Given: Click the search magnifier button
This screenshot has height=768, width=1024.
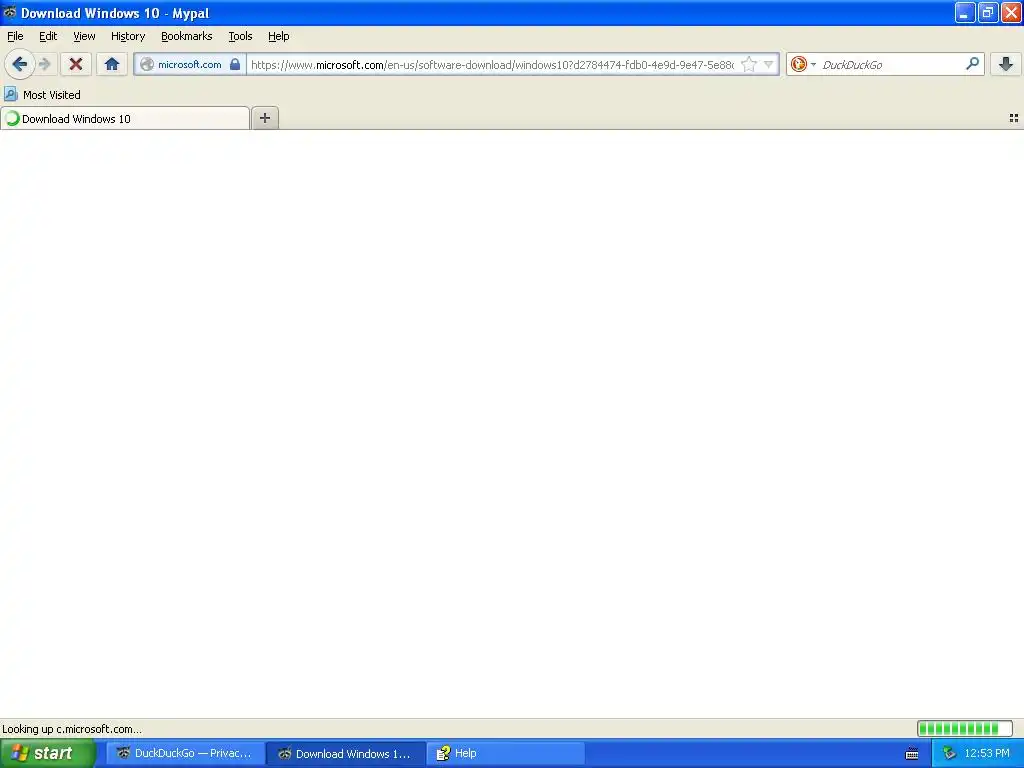Looking at the screenshot, I should [972, 63].
